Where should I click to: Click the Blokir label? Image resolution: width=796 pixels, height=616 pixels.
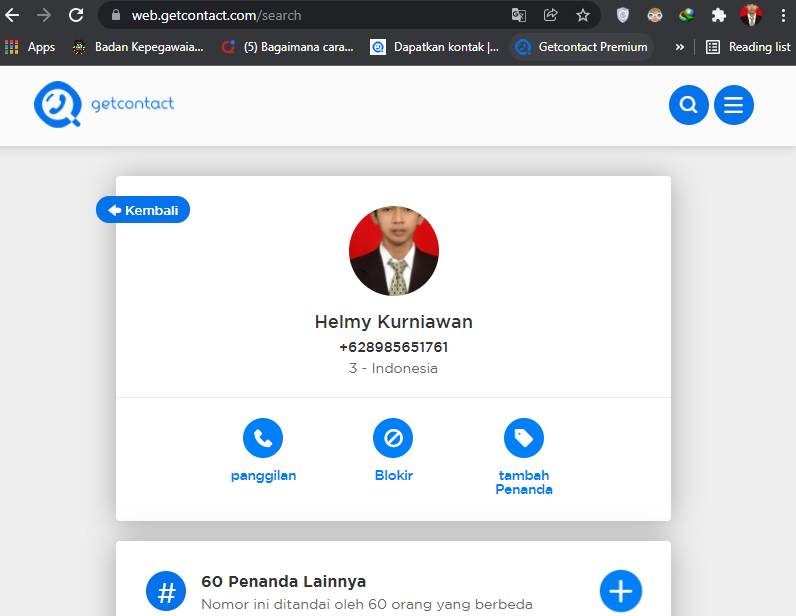tap(393, 475)
